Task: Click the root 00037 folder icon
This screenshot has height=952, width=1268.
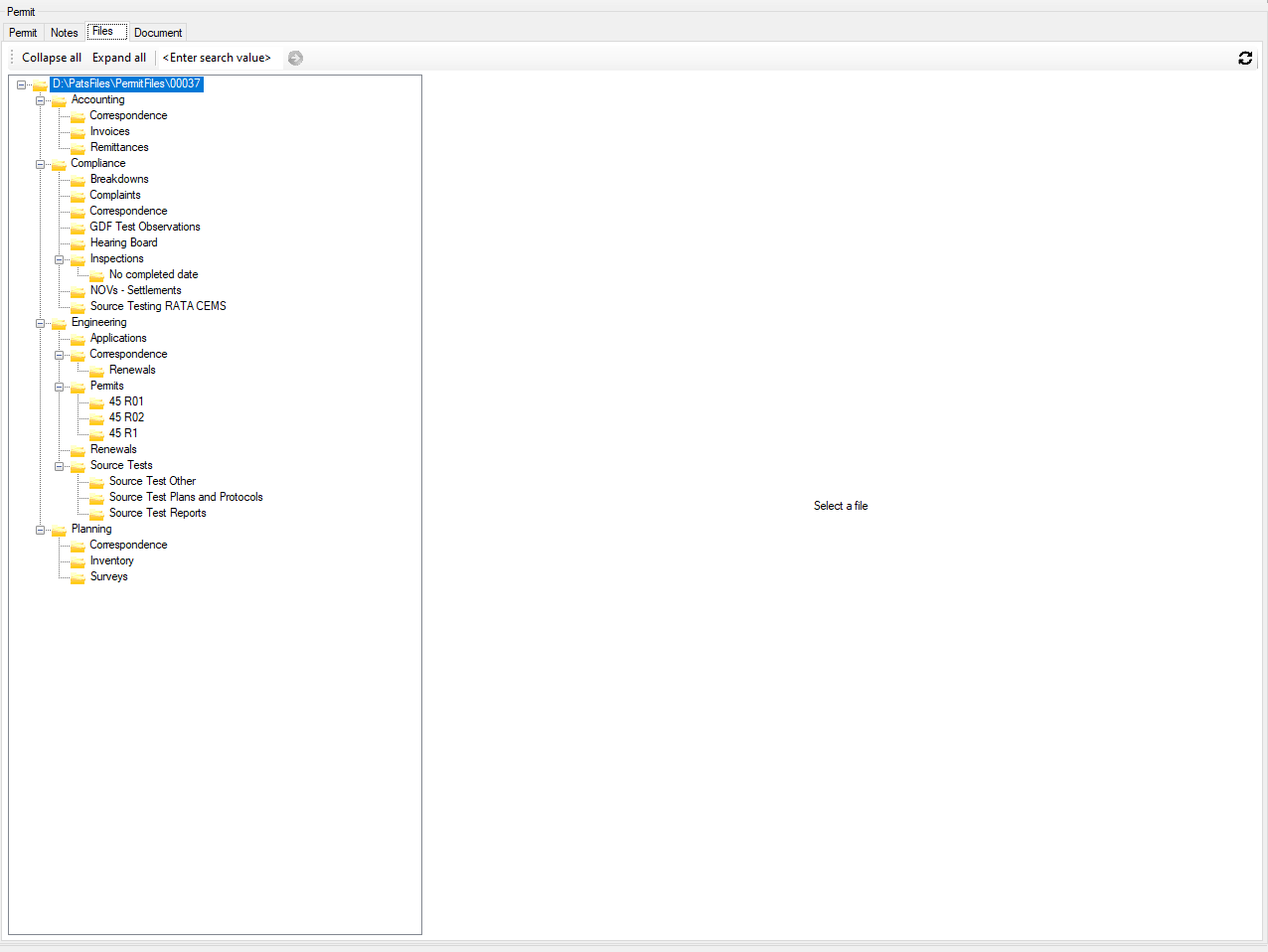Action: click(x=40, y=83)
